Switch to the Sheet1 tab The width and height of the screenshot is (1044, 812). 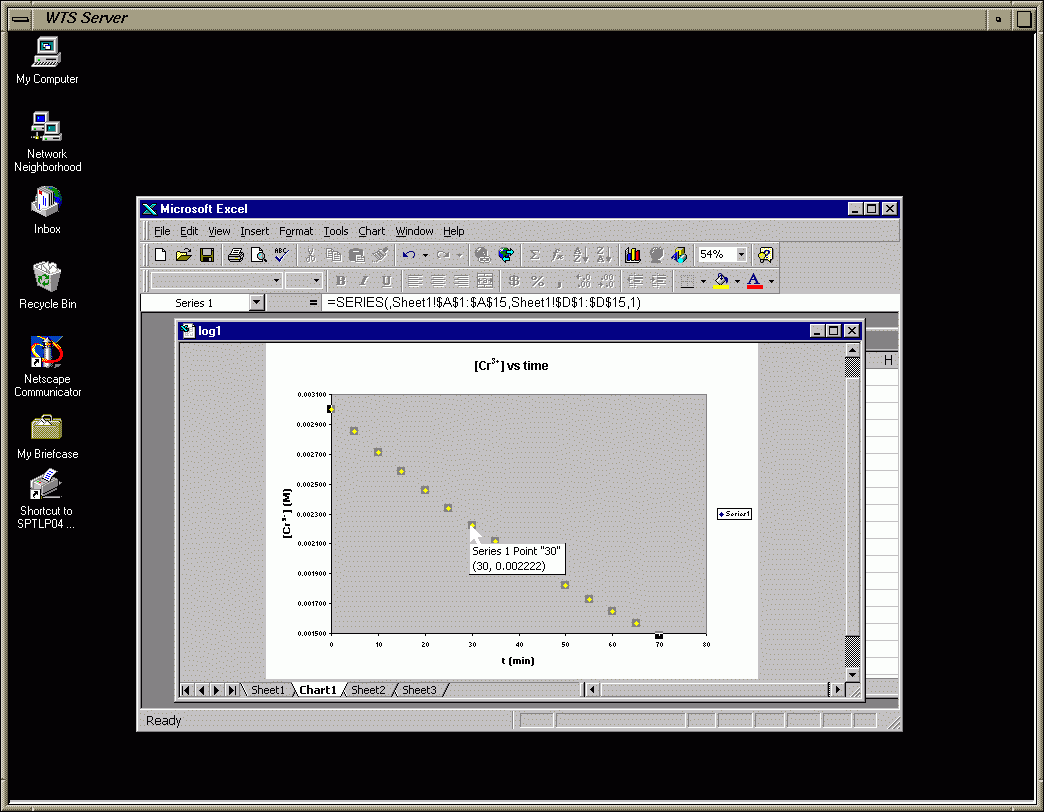click(x=267, y=690)
